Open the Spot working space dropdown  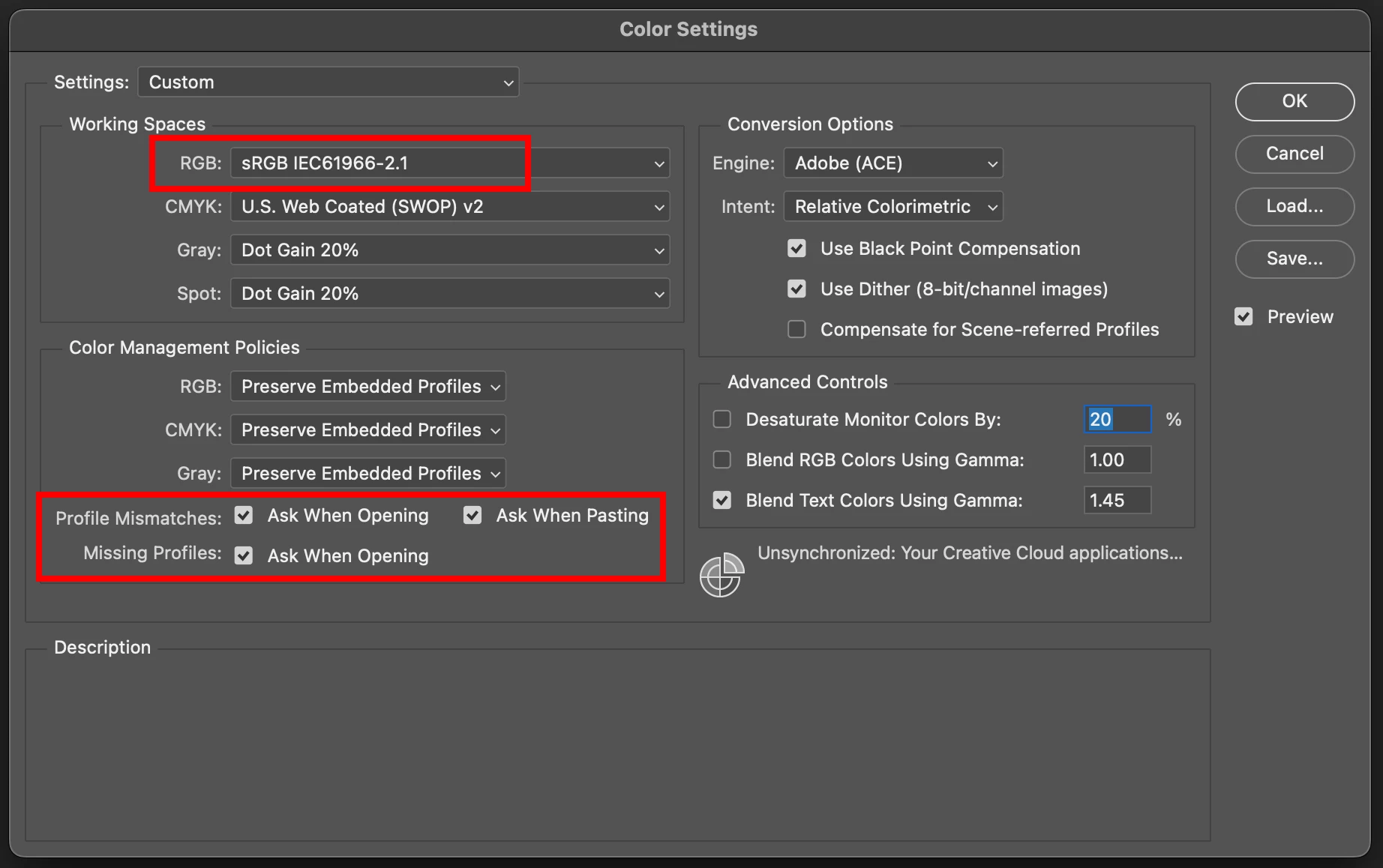coord(450,293)
